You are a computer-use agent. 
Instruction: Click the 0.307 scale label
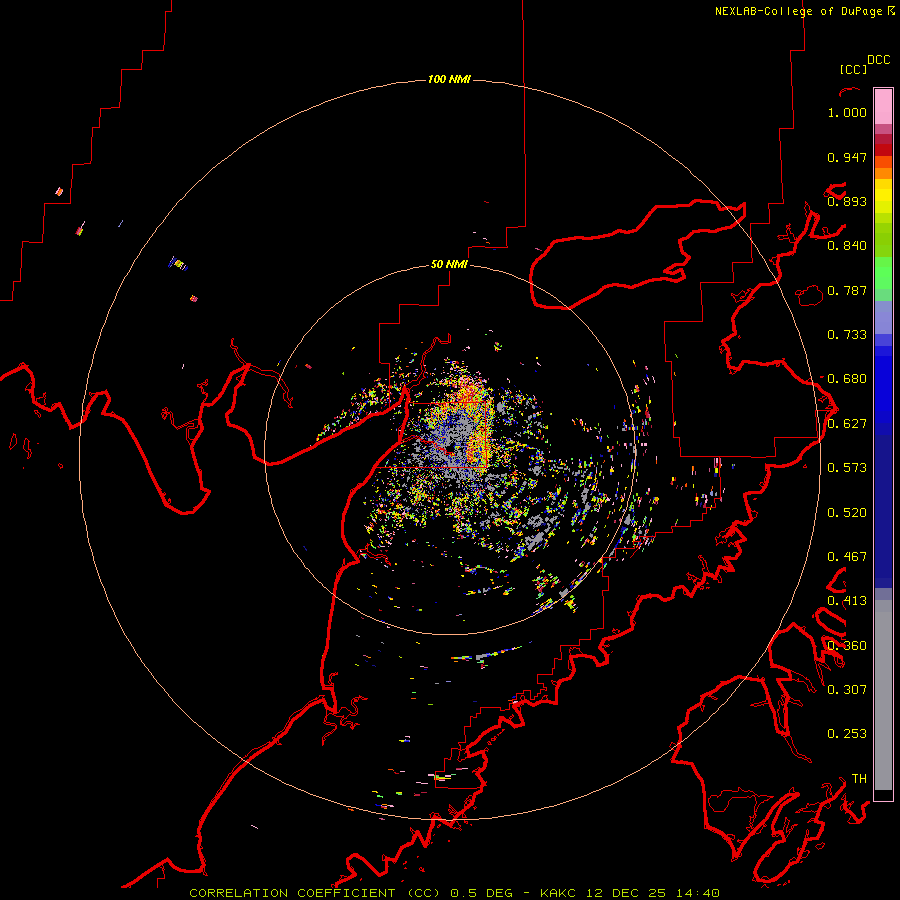pos(847,689)
